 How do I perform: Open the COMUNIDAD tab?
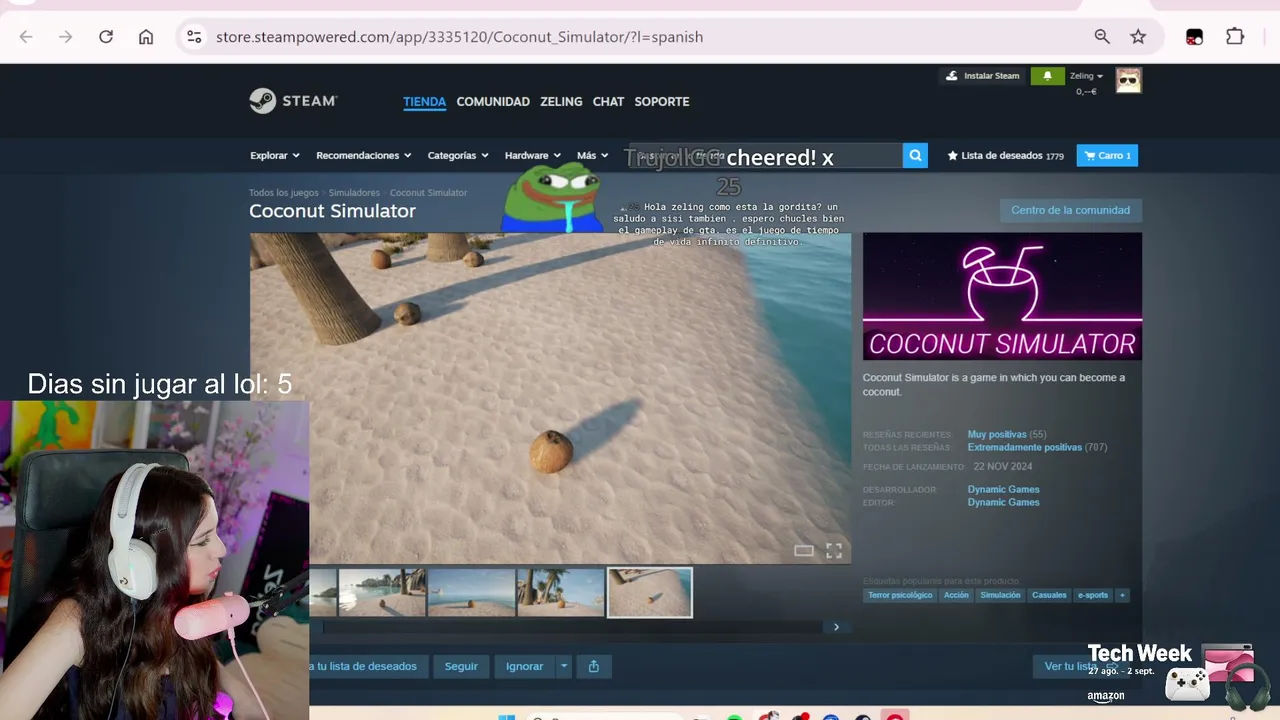[493, 101]
